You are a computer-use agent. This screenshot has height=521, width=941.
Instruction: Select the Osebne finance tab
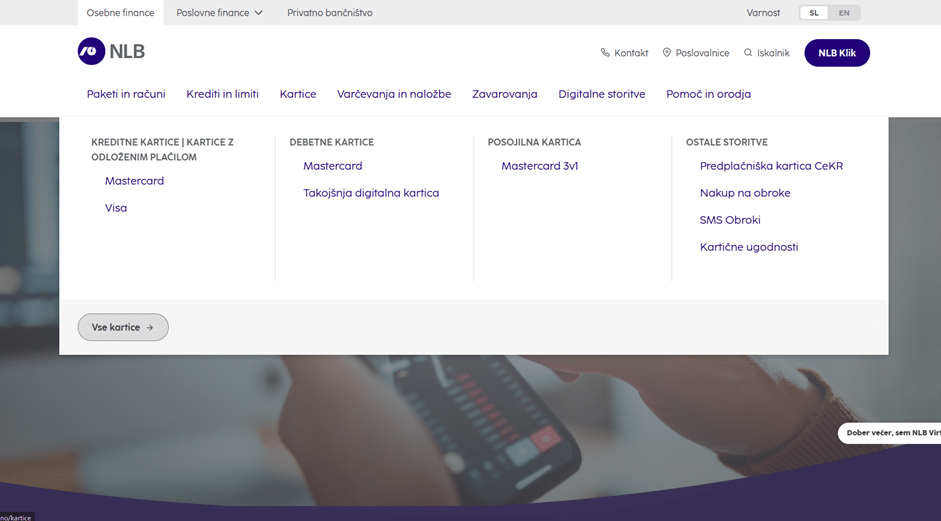coord(120,13)
